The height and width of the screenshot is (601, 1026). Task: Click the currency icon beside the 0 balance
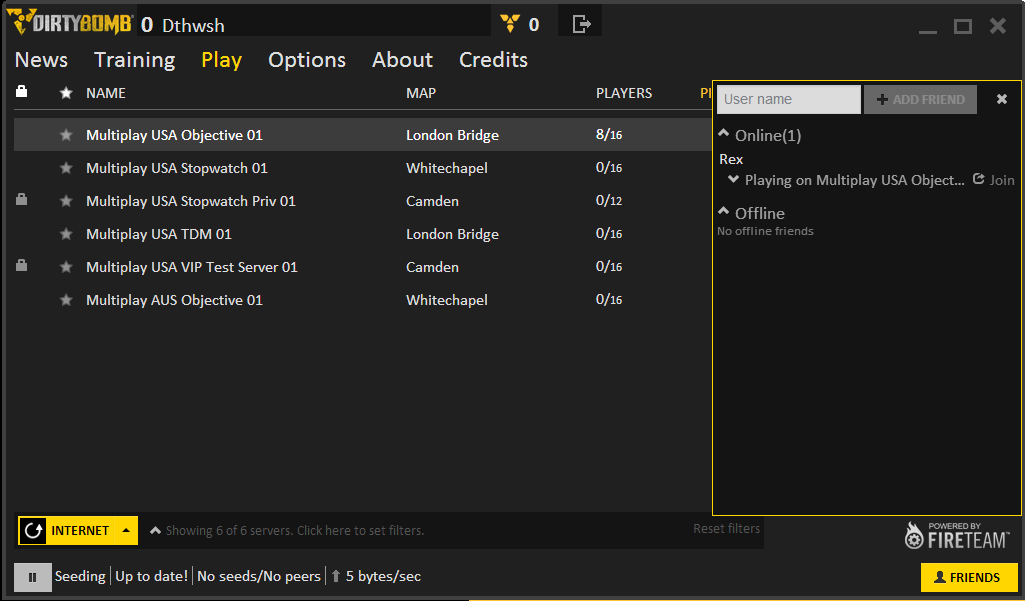click(x=510, y=24)
